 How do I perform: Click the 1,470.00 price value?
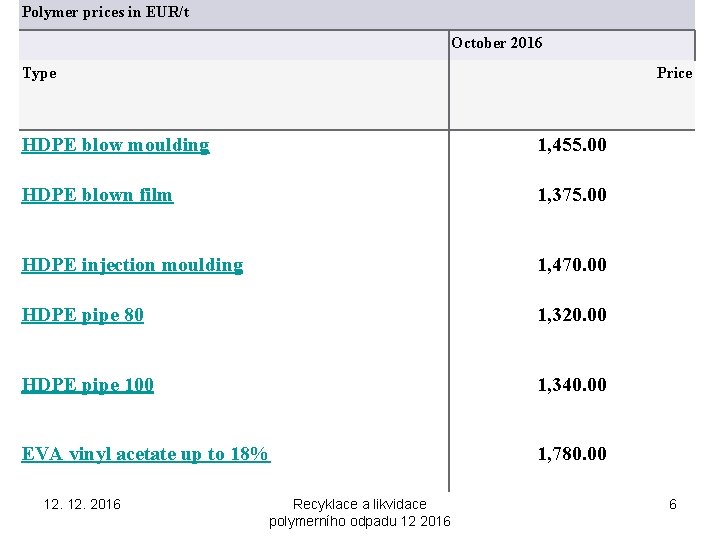pos(572,265)
